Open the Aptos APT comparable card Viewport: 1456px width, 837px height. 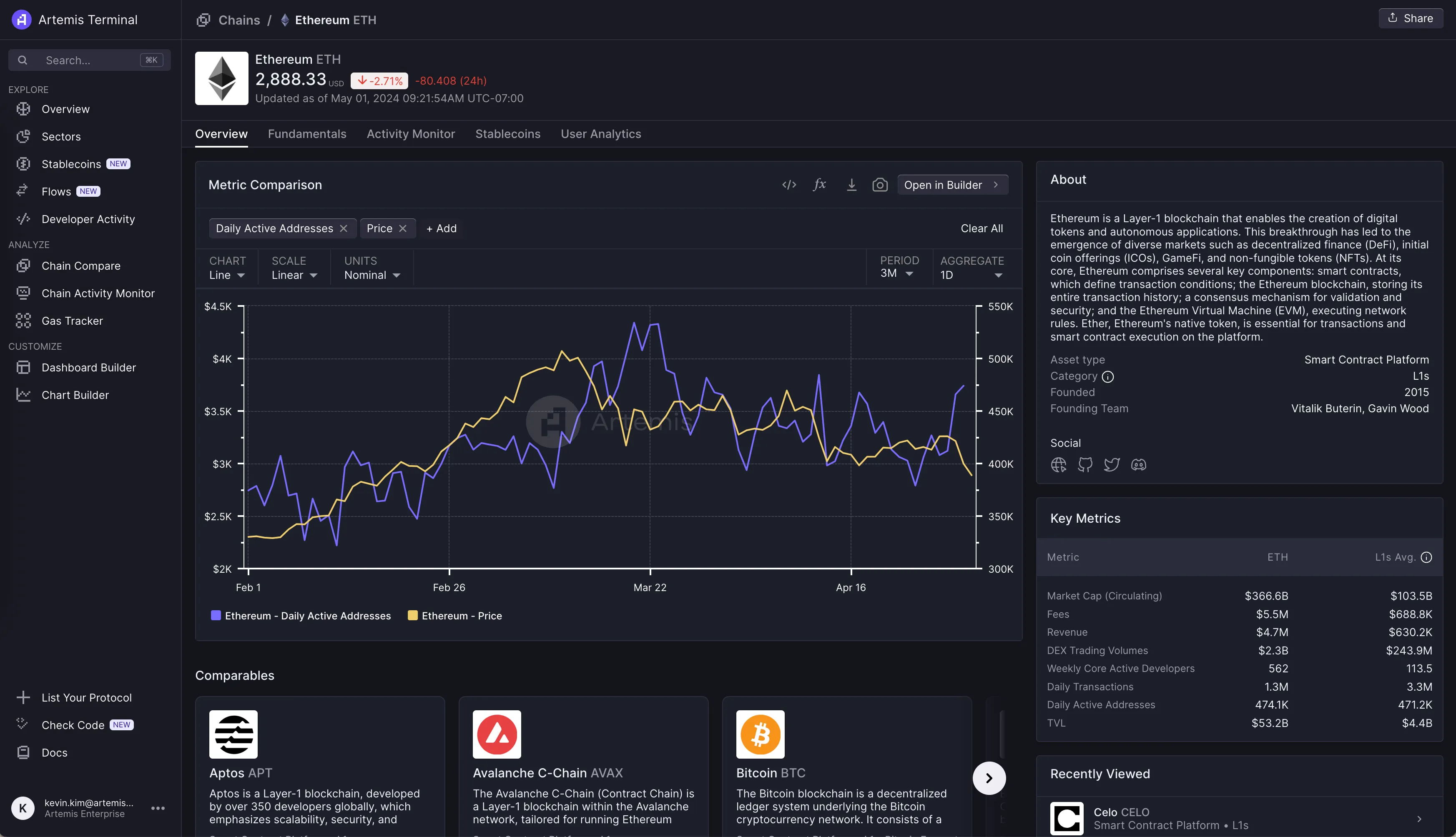point(320,766)
